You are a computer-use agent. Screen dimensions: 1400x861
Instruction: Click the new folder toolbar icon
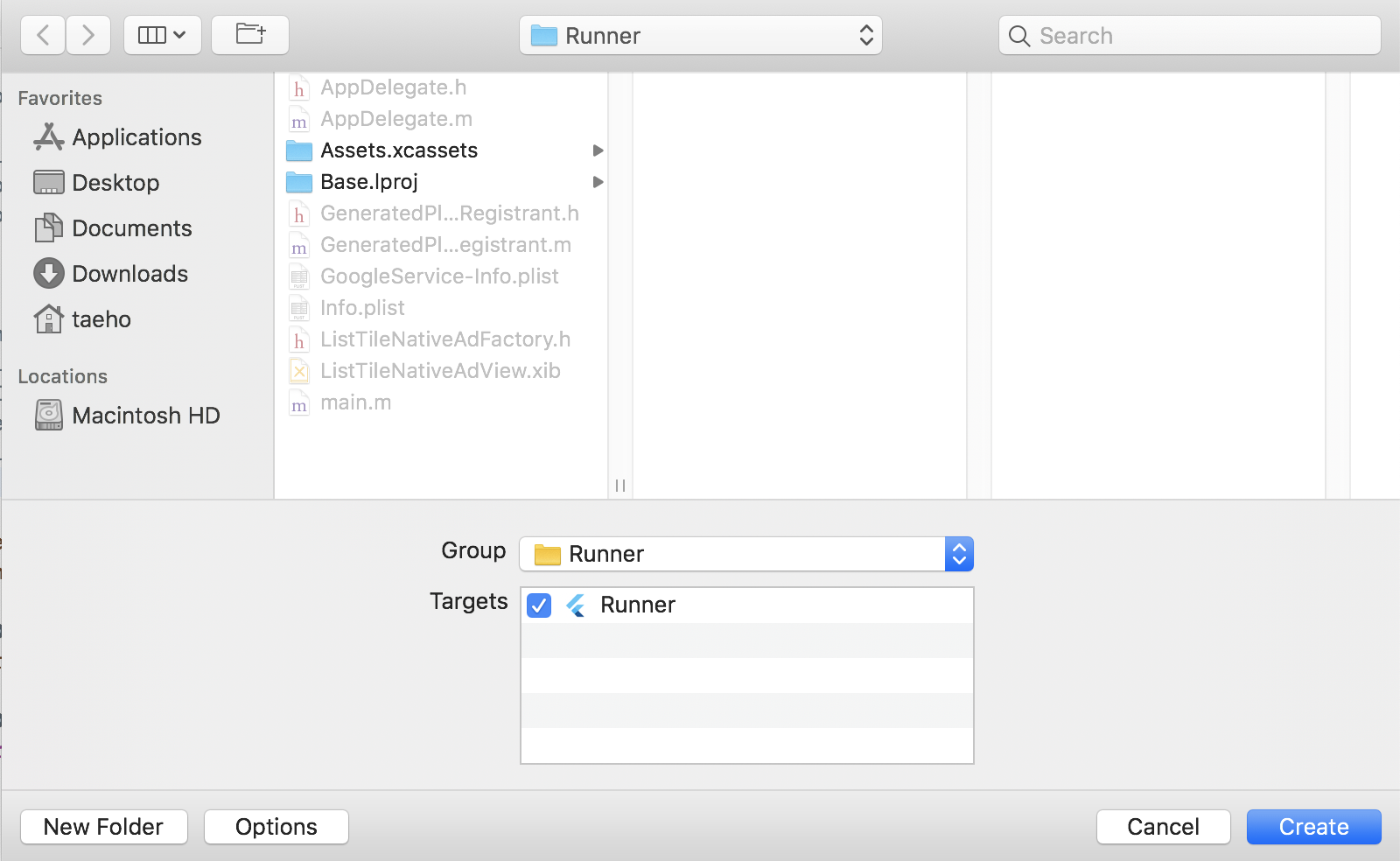coord(250,36)
